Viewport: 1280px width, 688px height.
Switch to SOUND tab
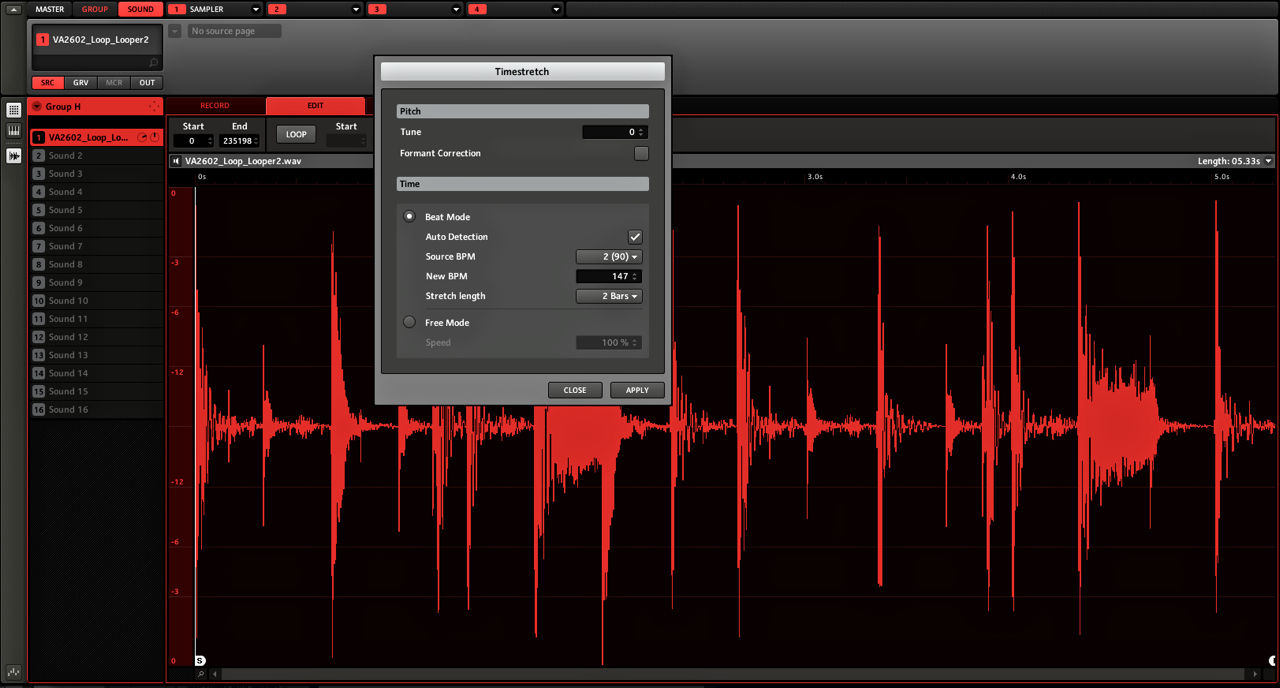[x=140, y=9]
